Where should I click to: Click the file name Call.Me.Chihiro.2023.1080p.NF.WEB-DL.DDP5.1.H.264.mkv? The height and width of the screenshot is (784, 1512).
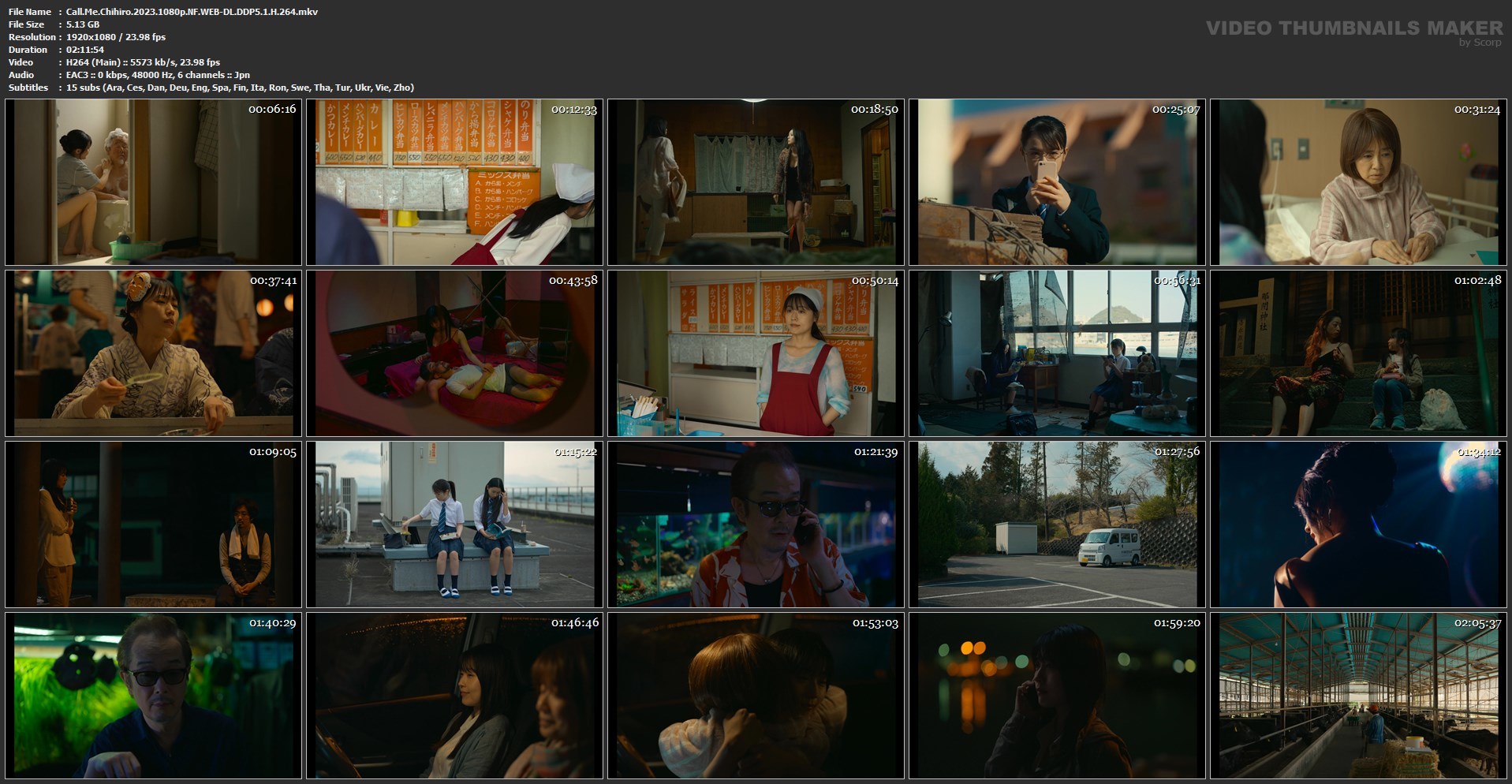(x=192, y=12)
